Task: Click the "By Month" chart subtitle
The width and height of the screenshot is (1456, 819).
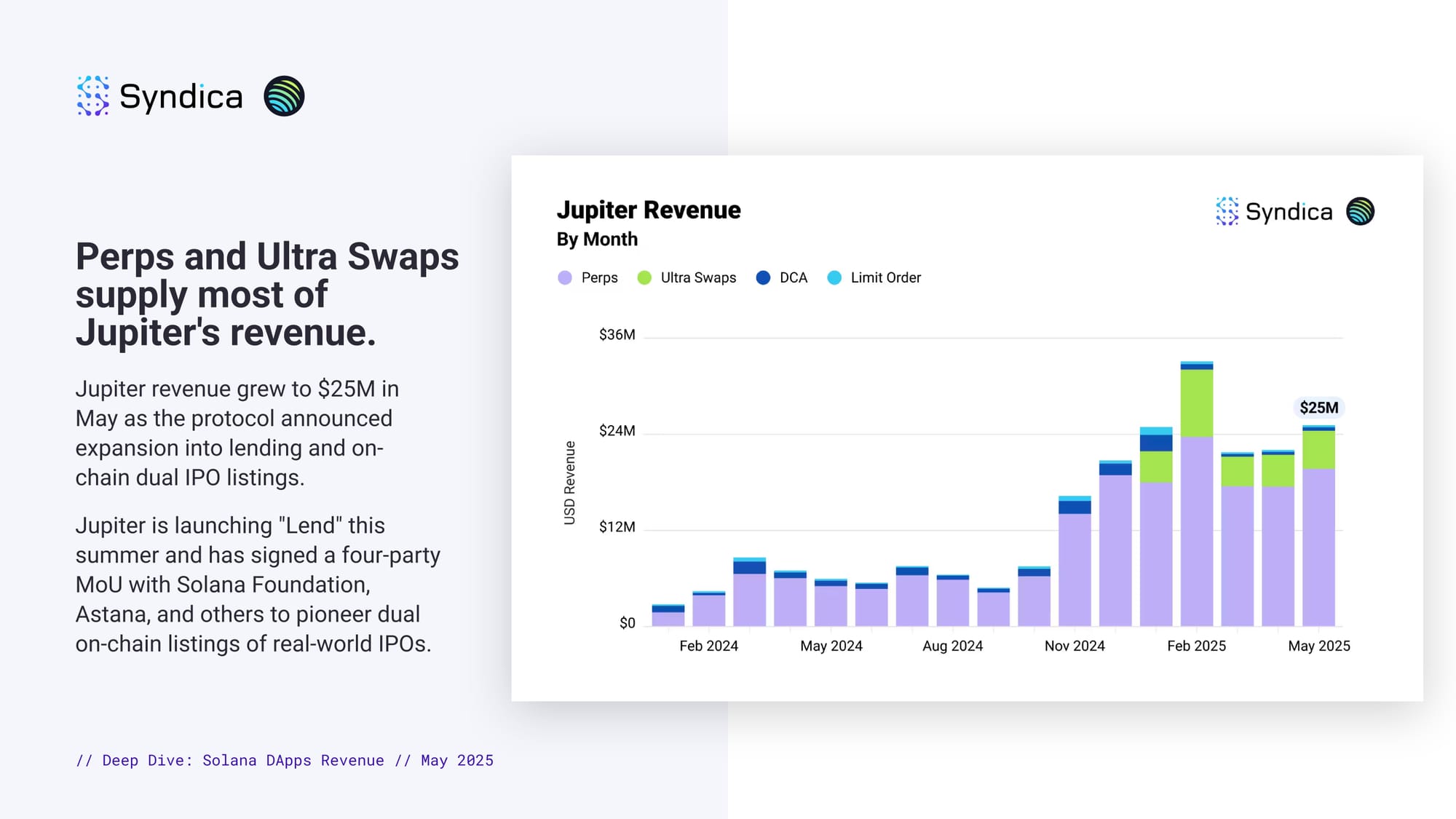Action: click(x=597, y=239)
